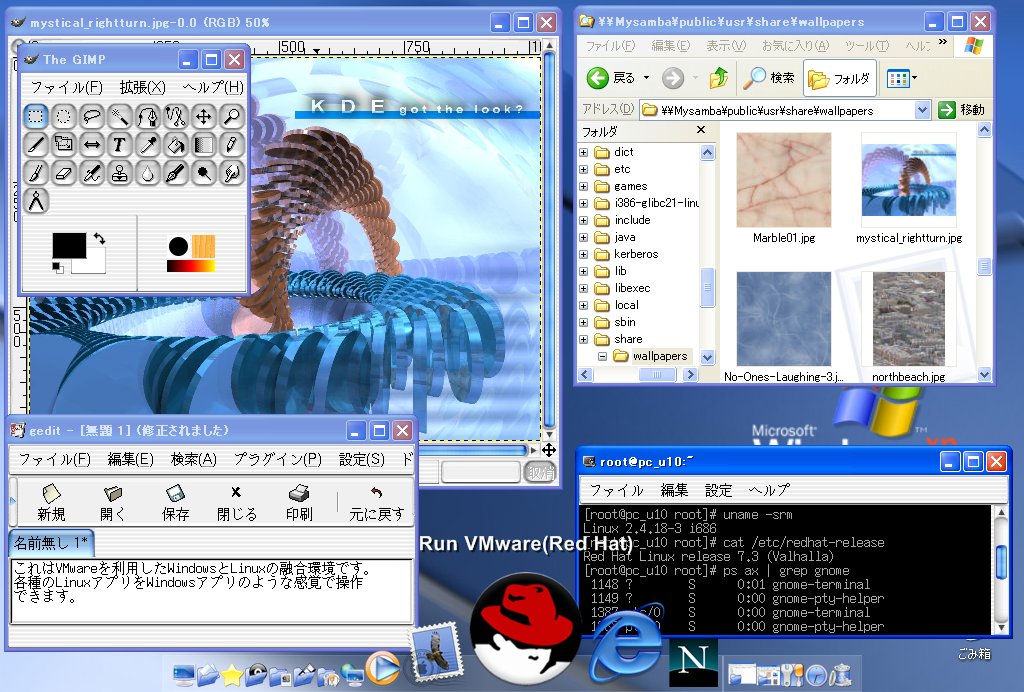Open the terminal 設定 menu
Image resolution: width=1024 pixels, height=692 pixels.
(718, 490)
